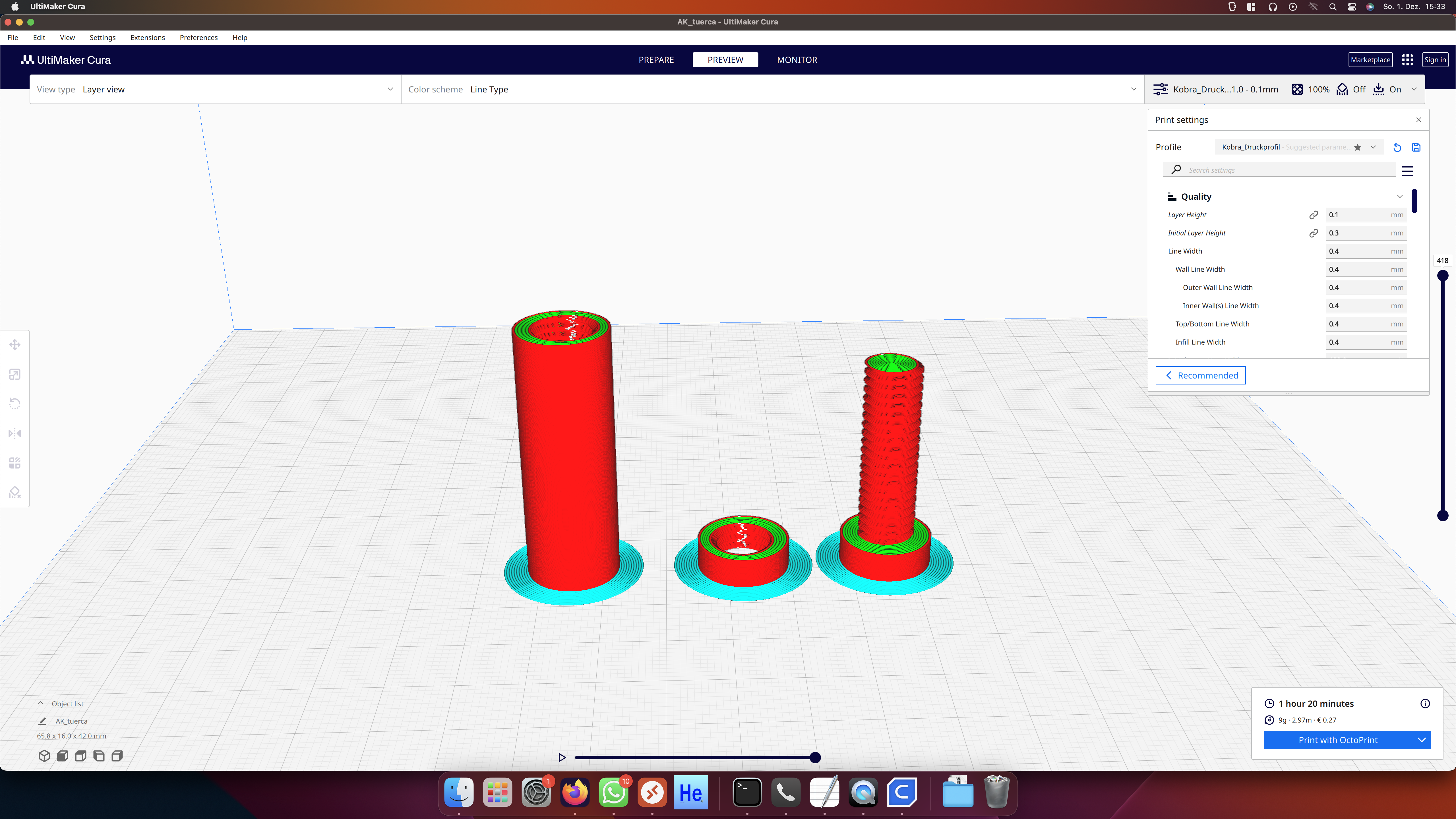Click the 3D perspective view cube icon
Viewport: 1456px width, 819px height.
coord(44,756)
